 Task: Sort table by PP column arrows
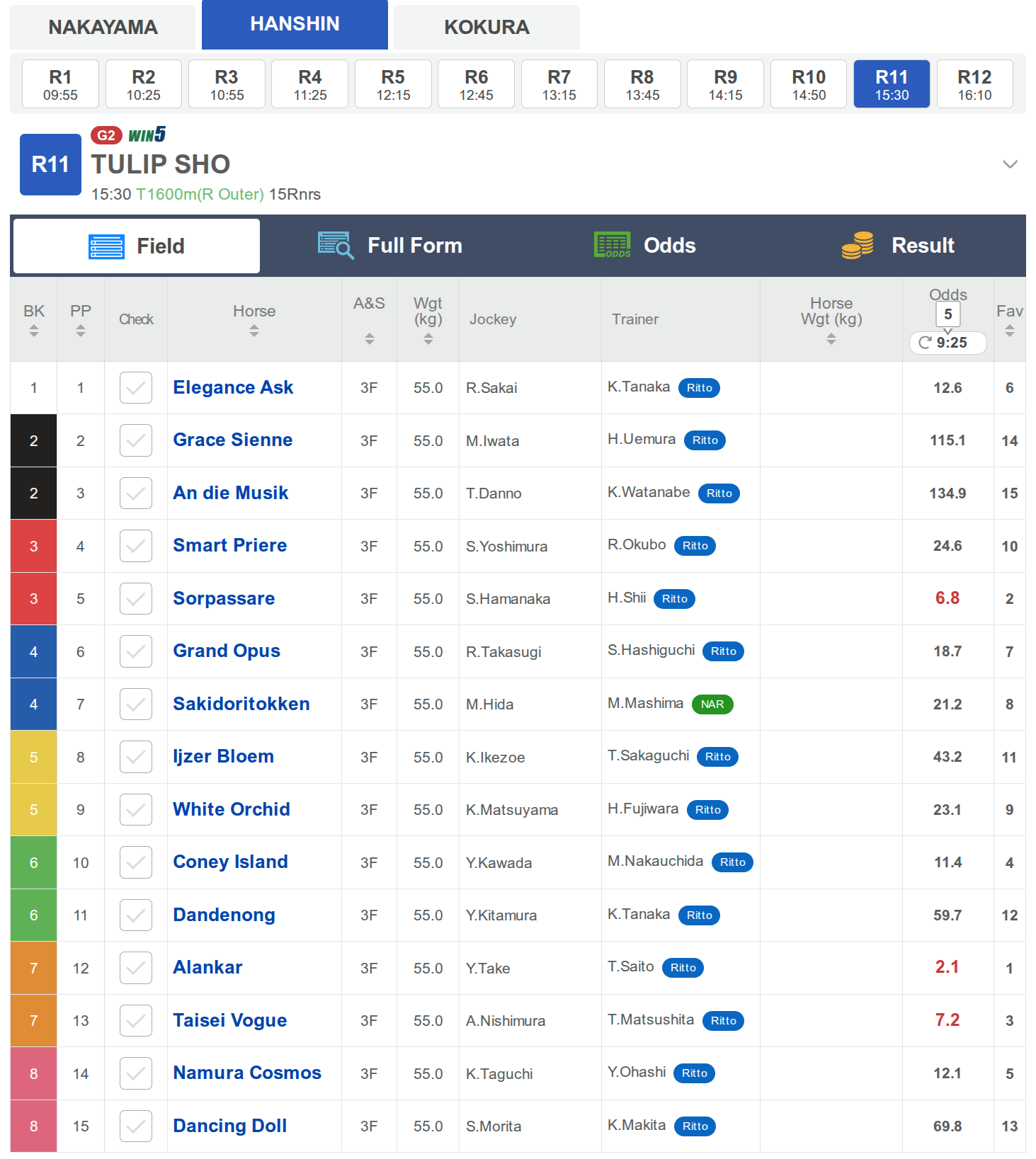[81, 331]
